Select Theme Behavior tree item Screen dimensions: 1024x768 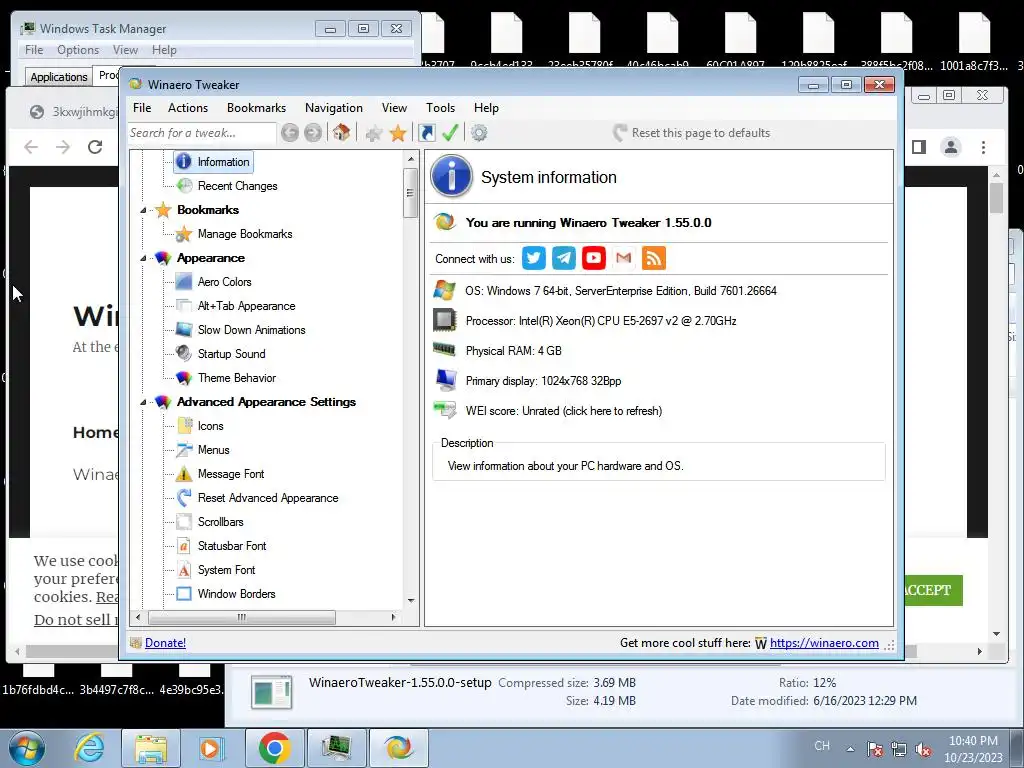point(236,378)
